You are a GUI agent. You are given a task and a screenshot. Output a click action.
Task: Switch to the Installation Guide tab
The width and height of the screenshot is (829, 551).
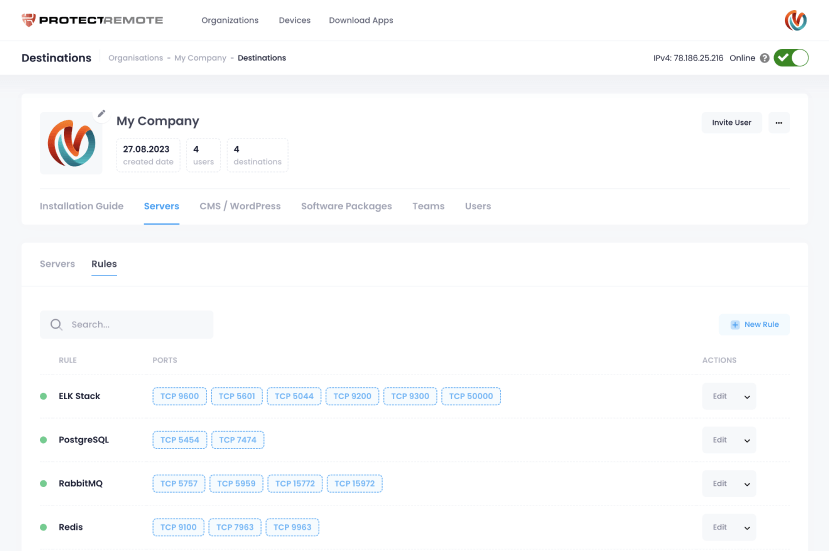pos(81,206)
